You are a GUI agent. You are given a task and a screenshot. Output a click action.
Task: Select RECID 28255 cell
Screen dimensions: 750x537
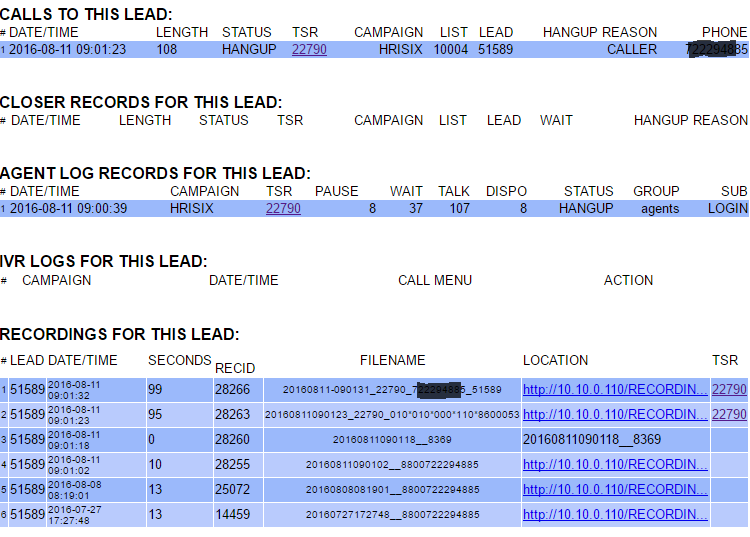238,464
